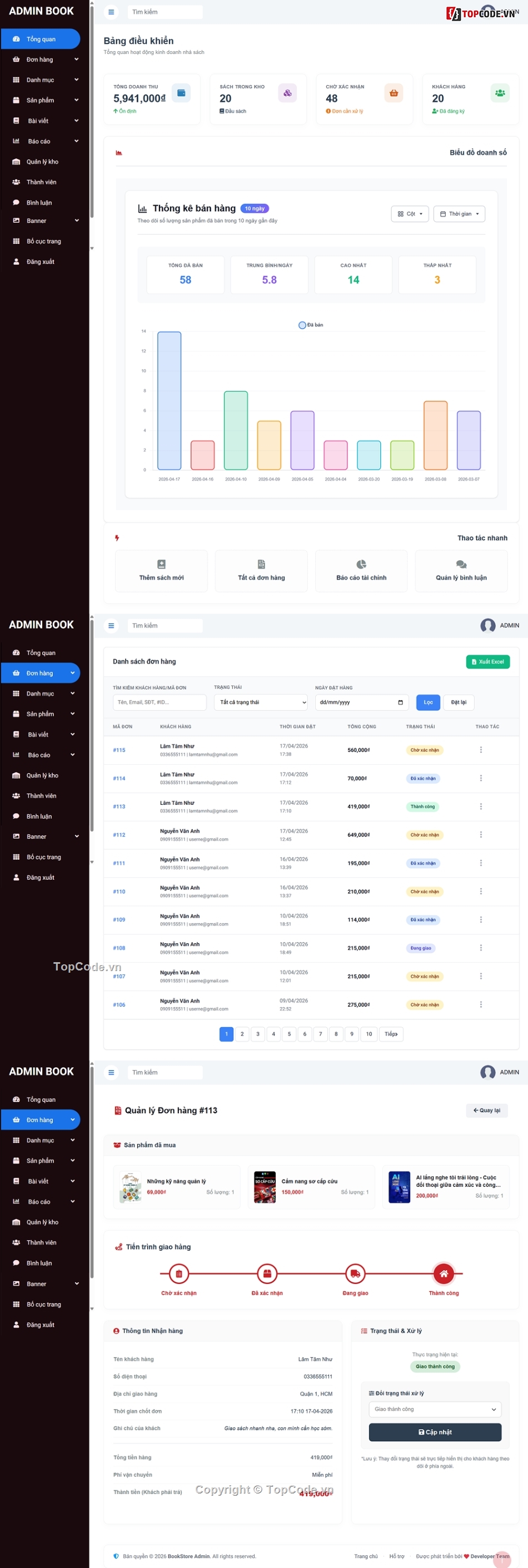Click the Xuất Excel button
The image size is (528, 1568).
[x=487, y=661]
